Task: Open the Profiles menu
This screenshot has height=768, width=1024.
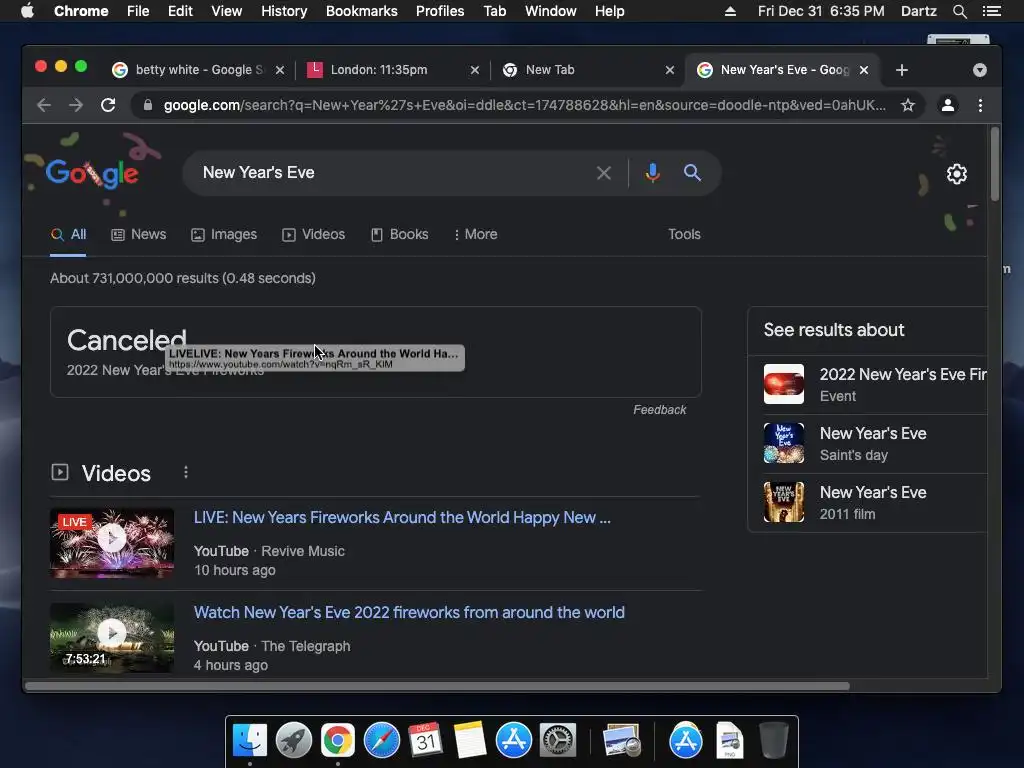Action: (x=440, y=11)
